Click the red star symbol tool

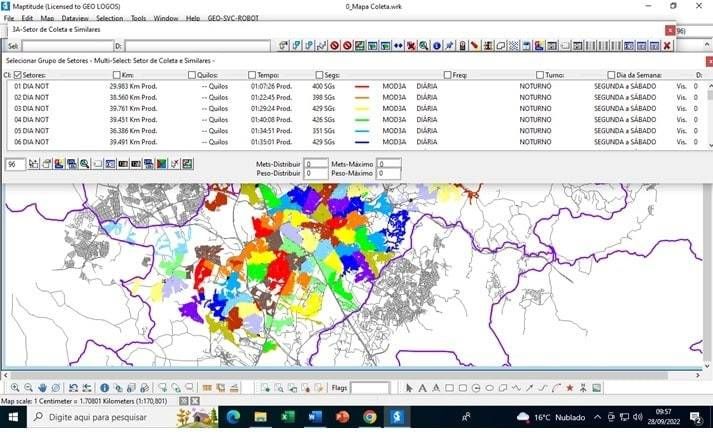pos(570,388)
